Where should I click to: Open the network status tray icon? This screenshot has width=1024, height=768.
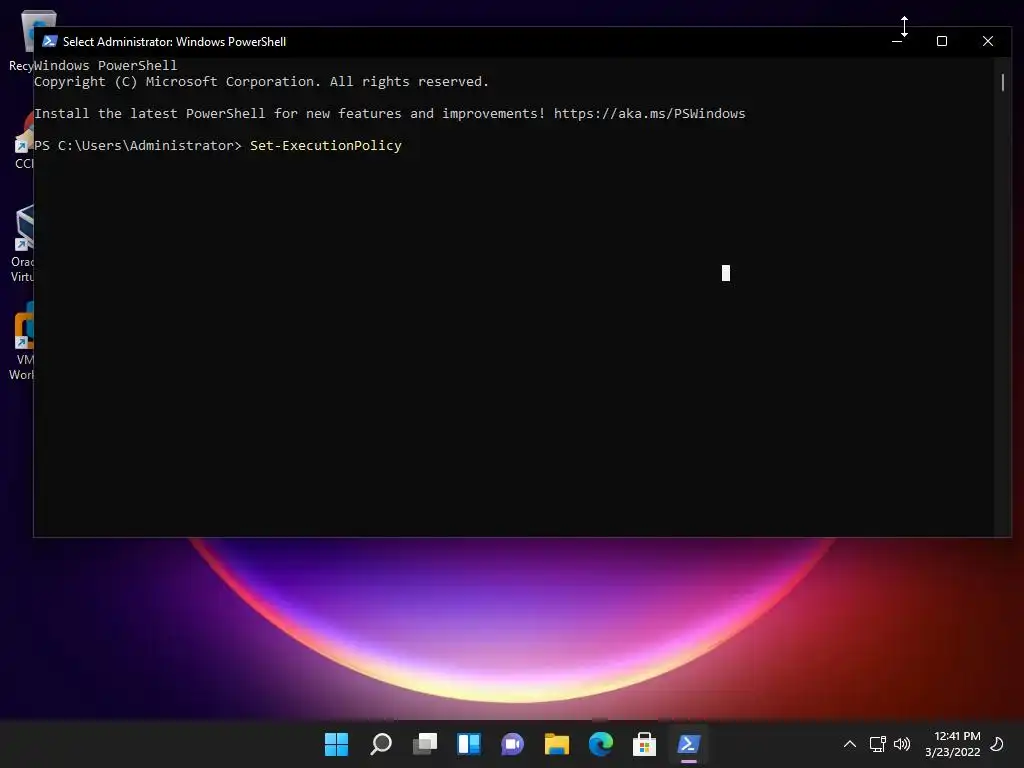877,744
